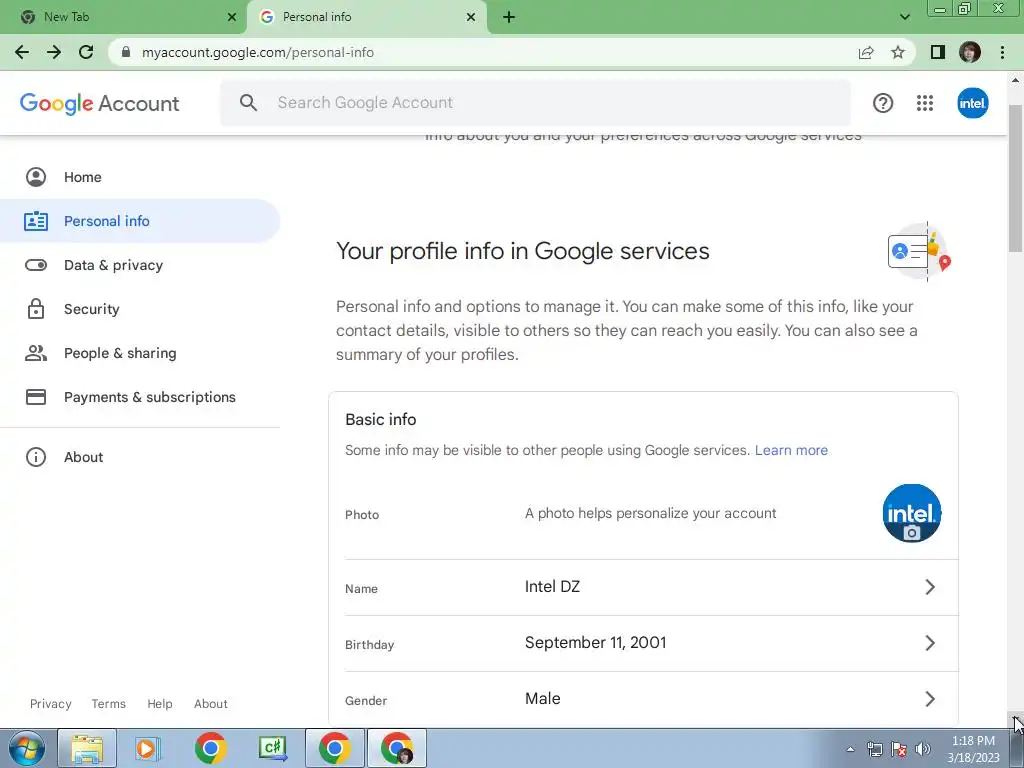Open File Explorer from taskbar
This screenshot has width=1024, height=768.
click(87, 748)
